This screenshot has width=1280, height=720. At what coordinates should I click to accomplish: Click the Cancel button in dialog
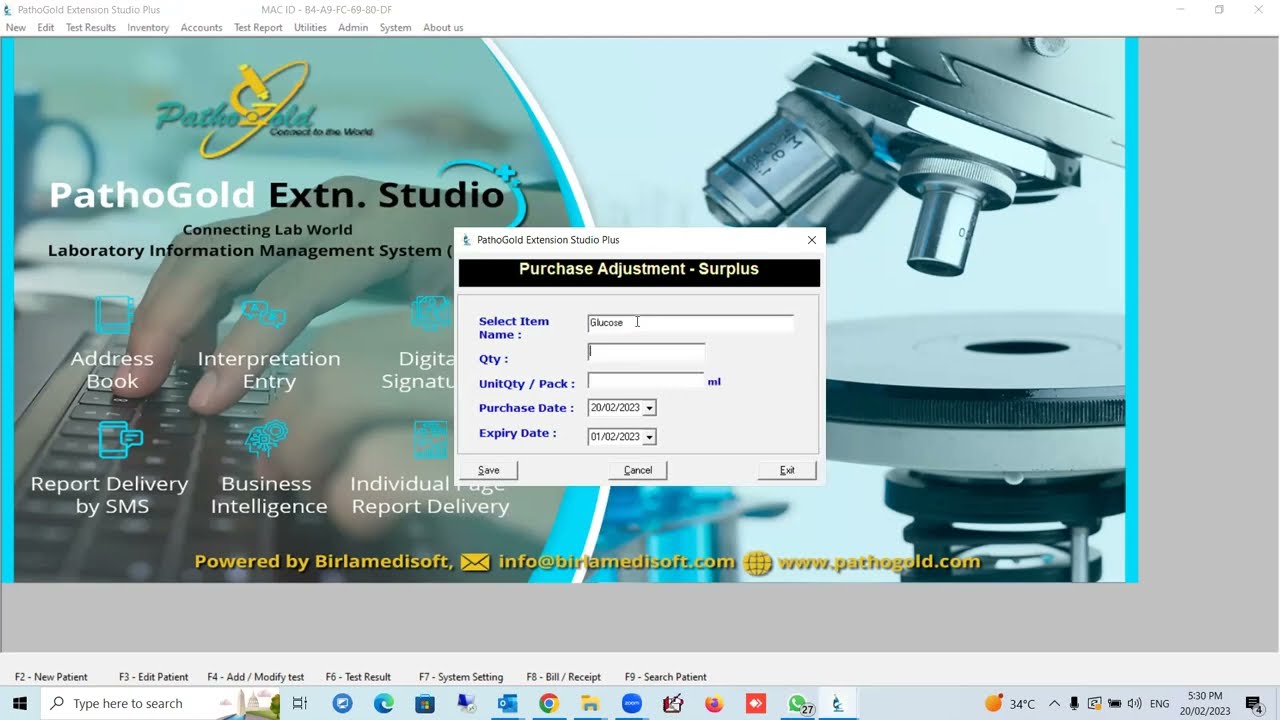pos(638,470)
